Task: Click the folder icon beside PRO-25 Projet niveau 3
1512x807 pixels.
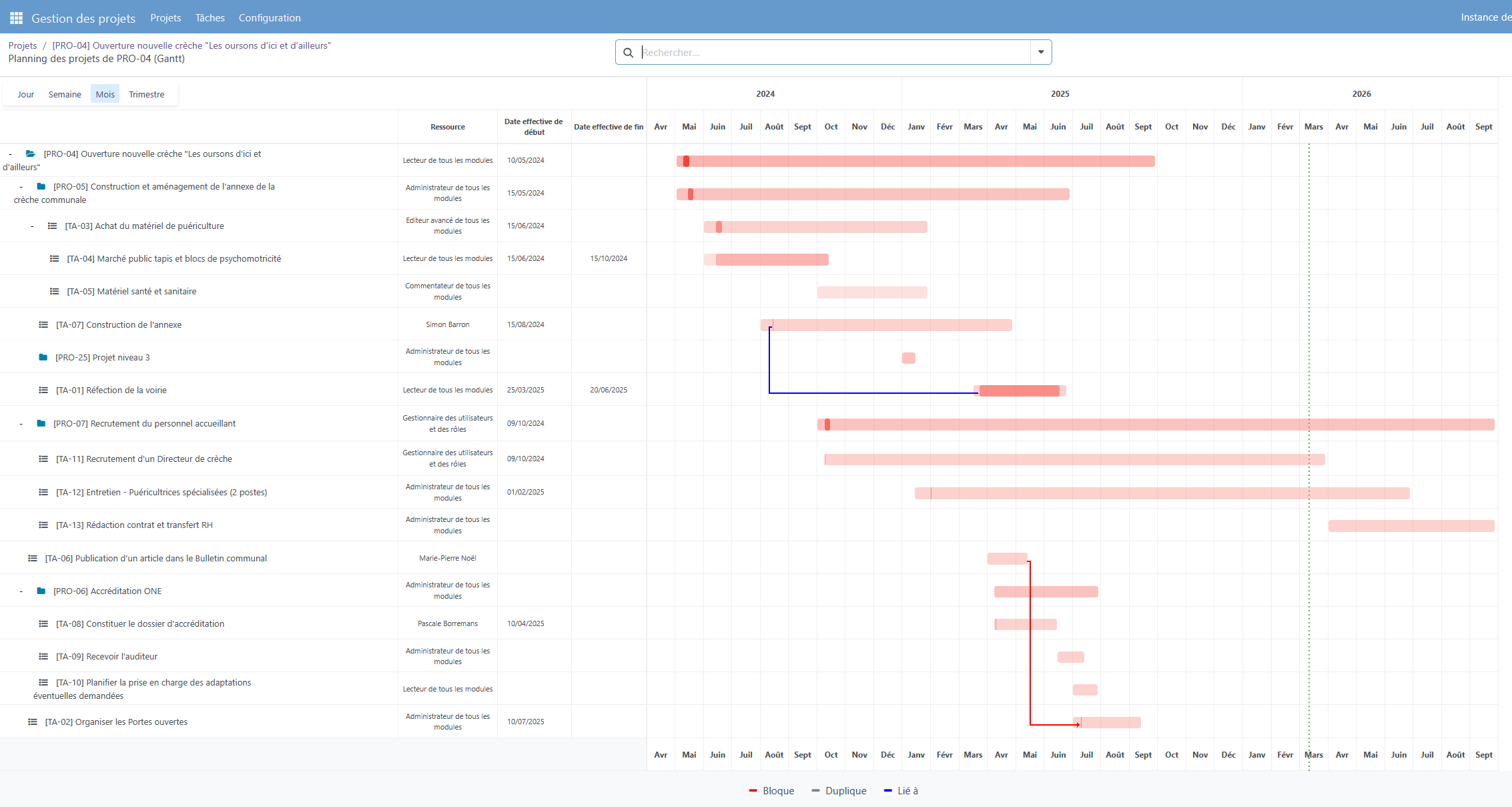Action: click(x=43, y=358)
